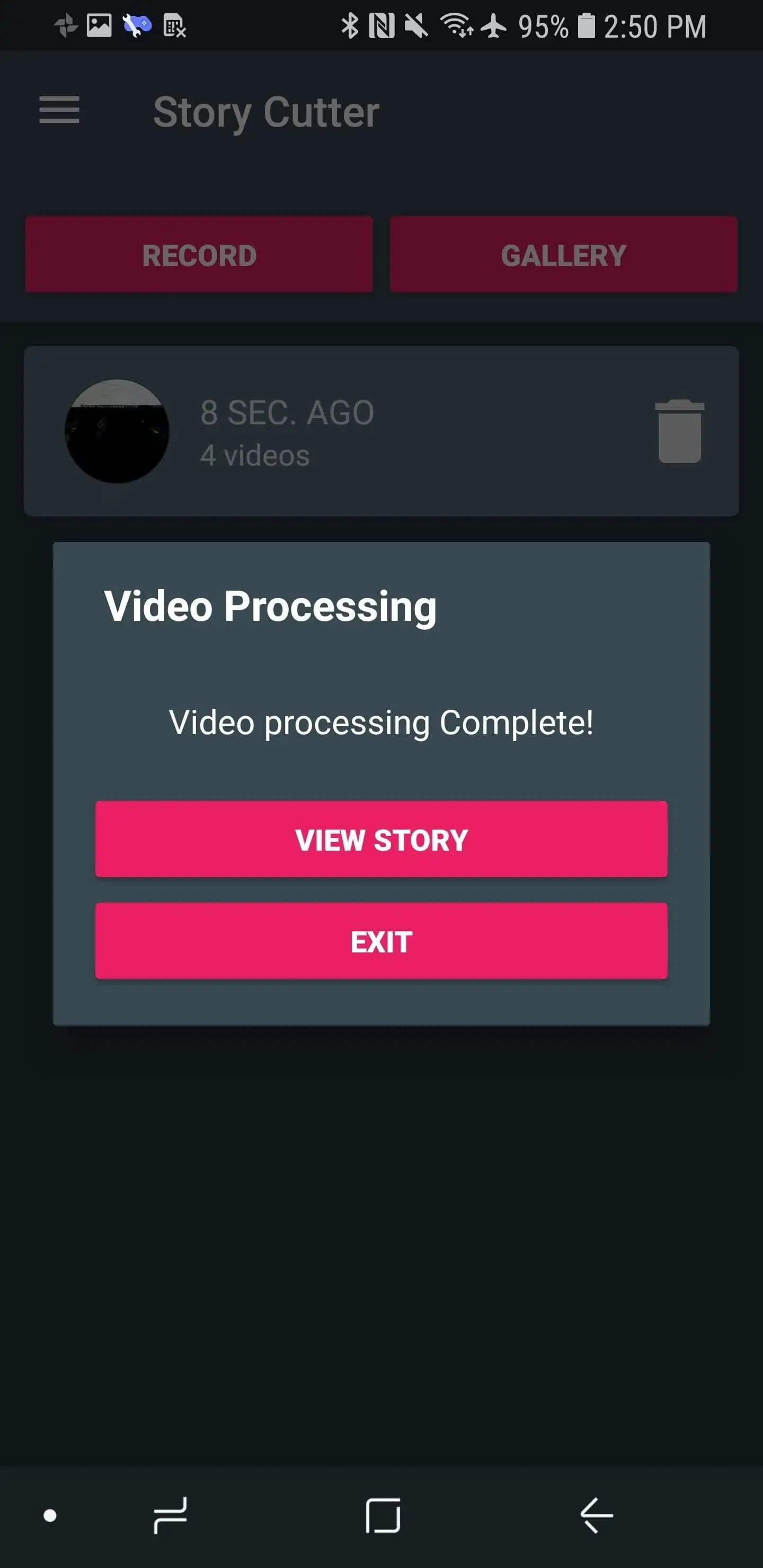Tap the navigation bar dot icon
Image resolution: width=763 pixels, height=1568 pixels.
coord(50,1516)
